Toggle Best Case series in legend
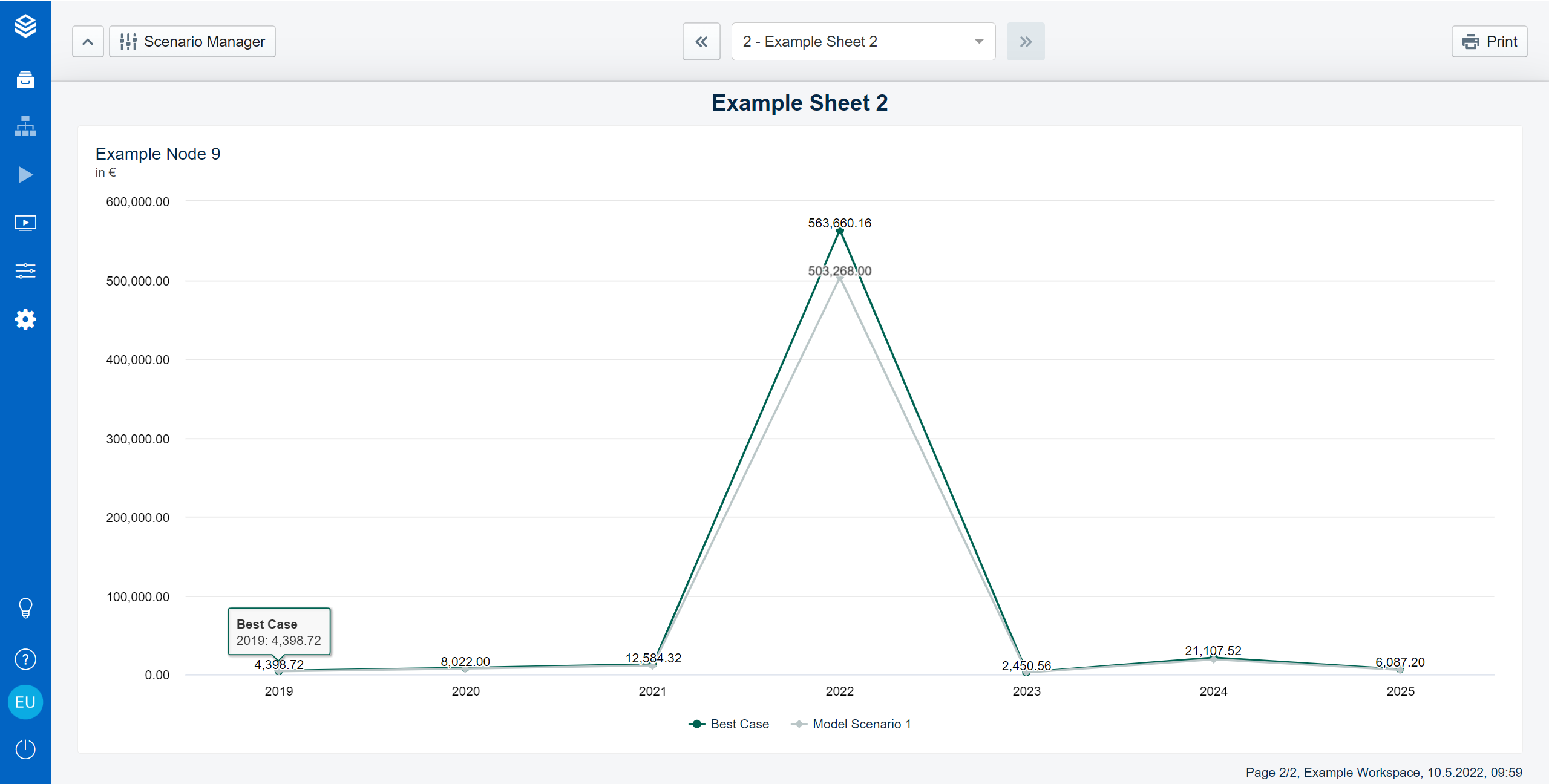The width and height of the screenshot is (1549, 784). 729,724
